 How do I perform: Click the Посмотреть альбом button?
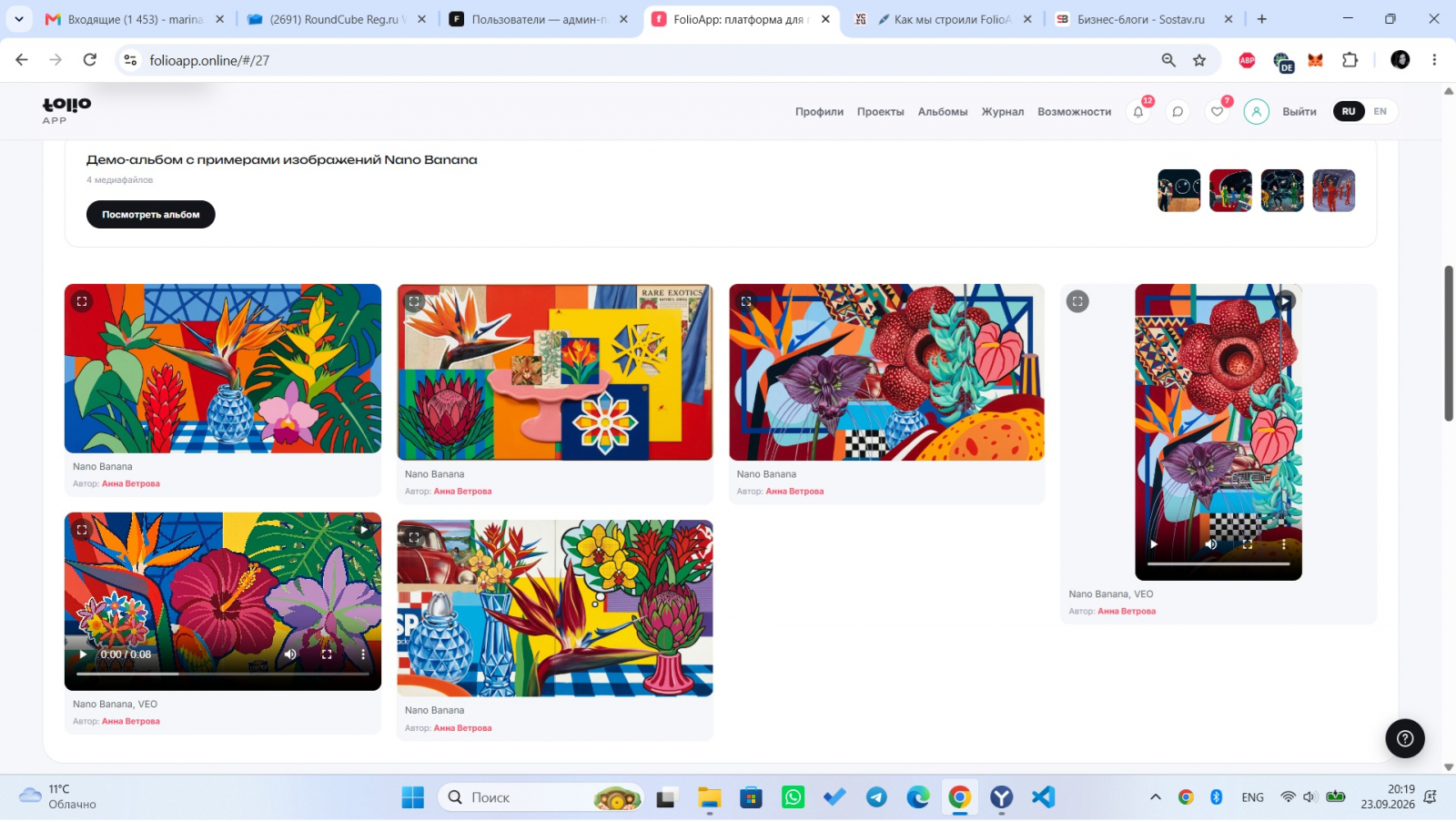[151, 215]
